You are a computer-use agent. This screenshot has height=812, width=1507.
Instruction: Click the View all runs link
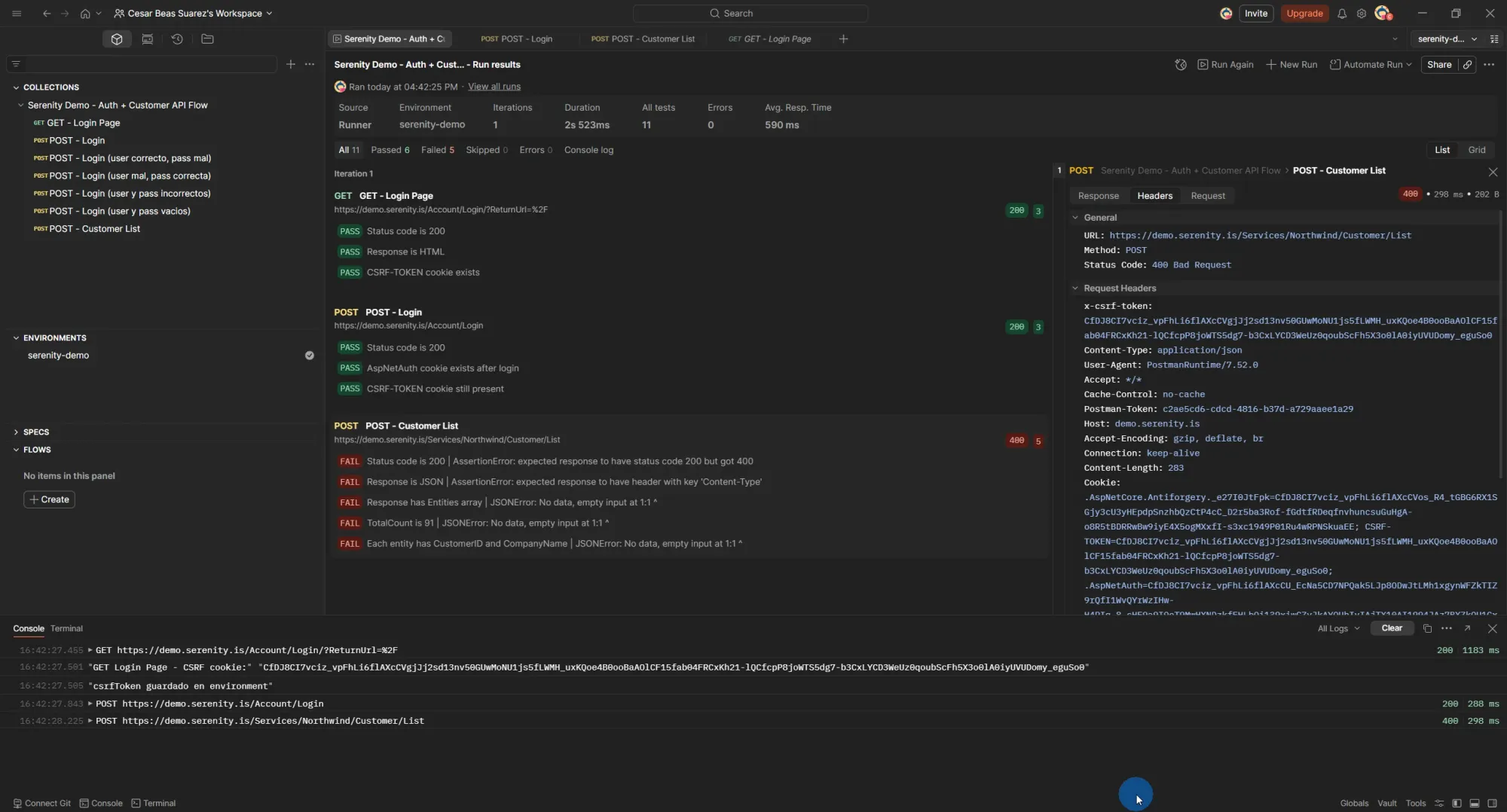494,86
